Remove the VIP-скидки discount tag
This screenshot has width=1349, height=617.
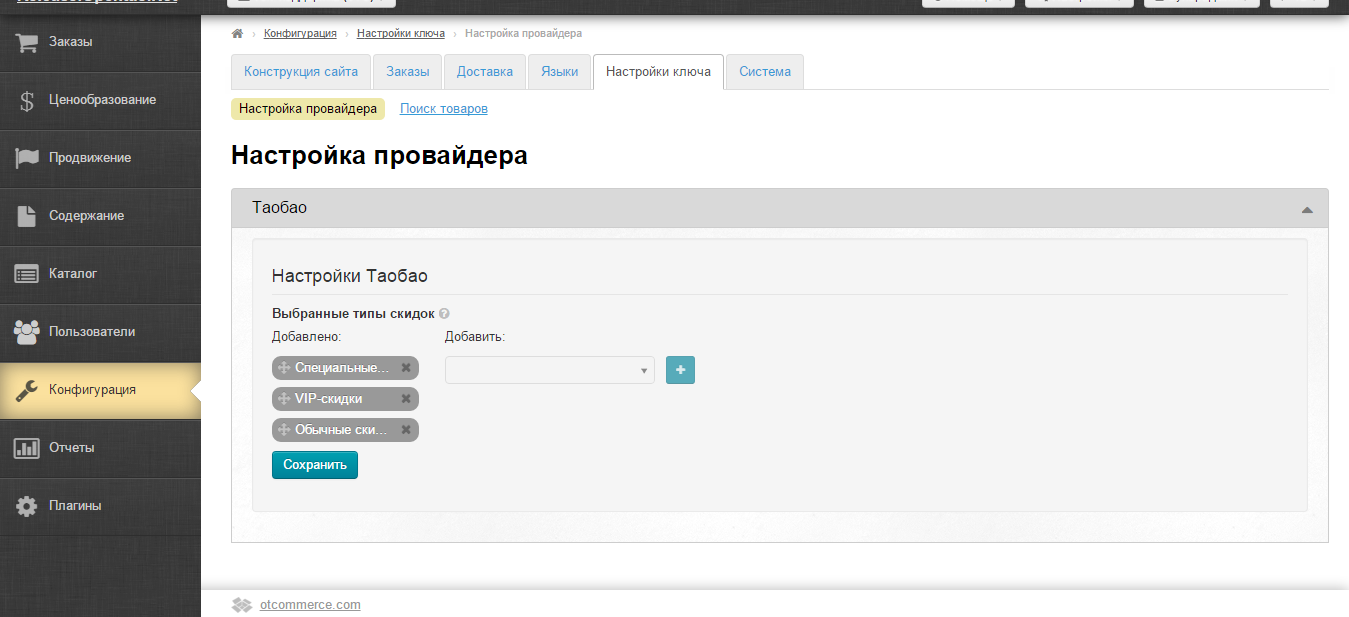pos(406,399)
